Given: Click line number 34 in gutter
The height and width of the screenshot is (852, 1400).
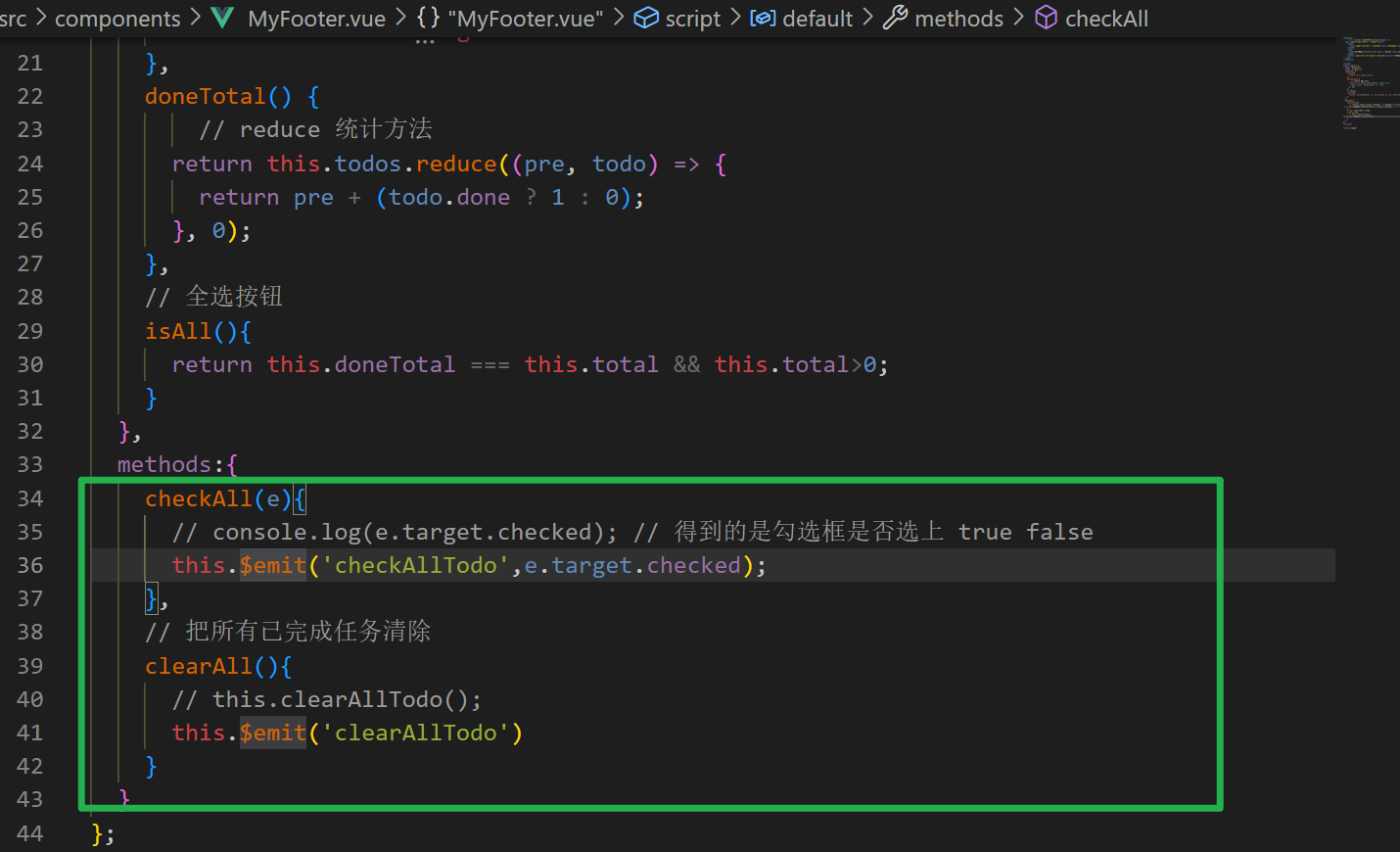Looking at the screenshot, I should (x=30, y=498).
